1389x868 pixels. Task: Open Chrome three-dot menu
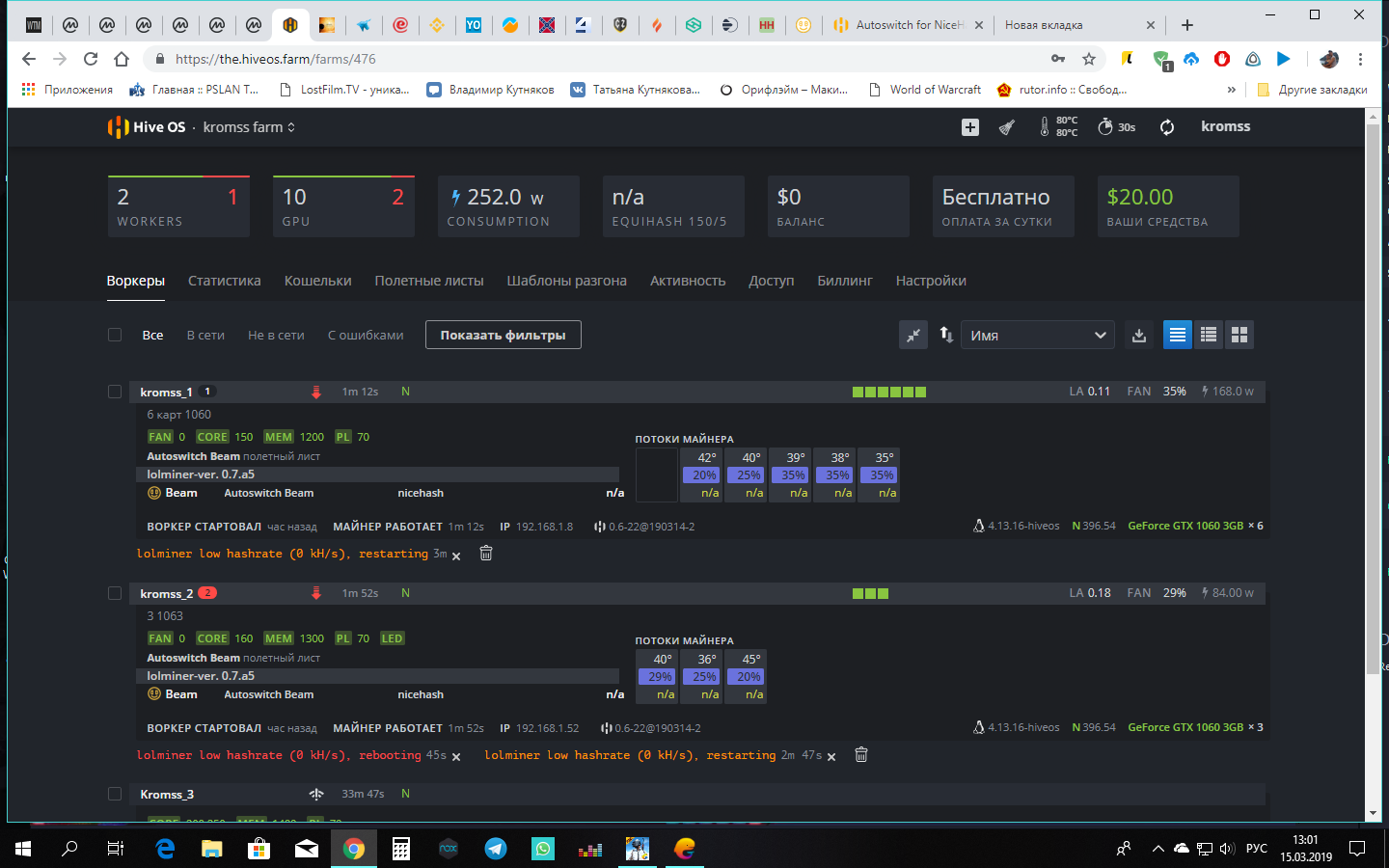click(x=1361, y=59)
